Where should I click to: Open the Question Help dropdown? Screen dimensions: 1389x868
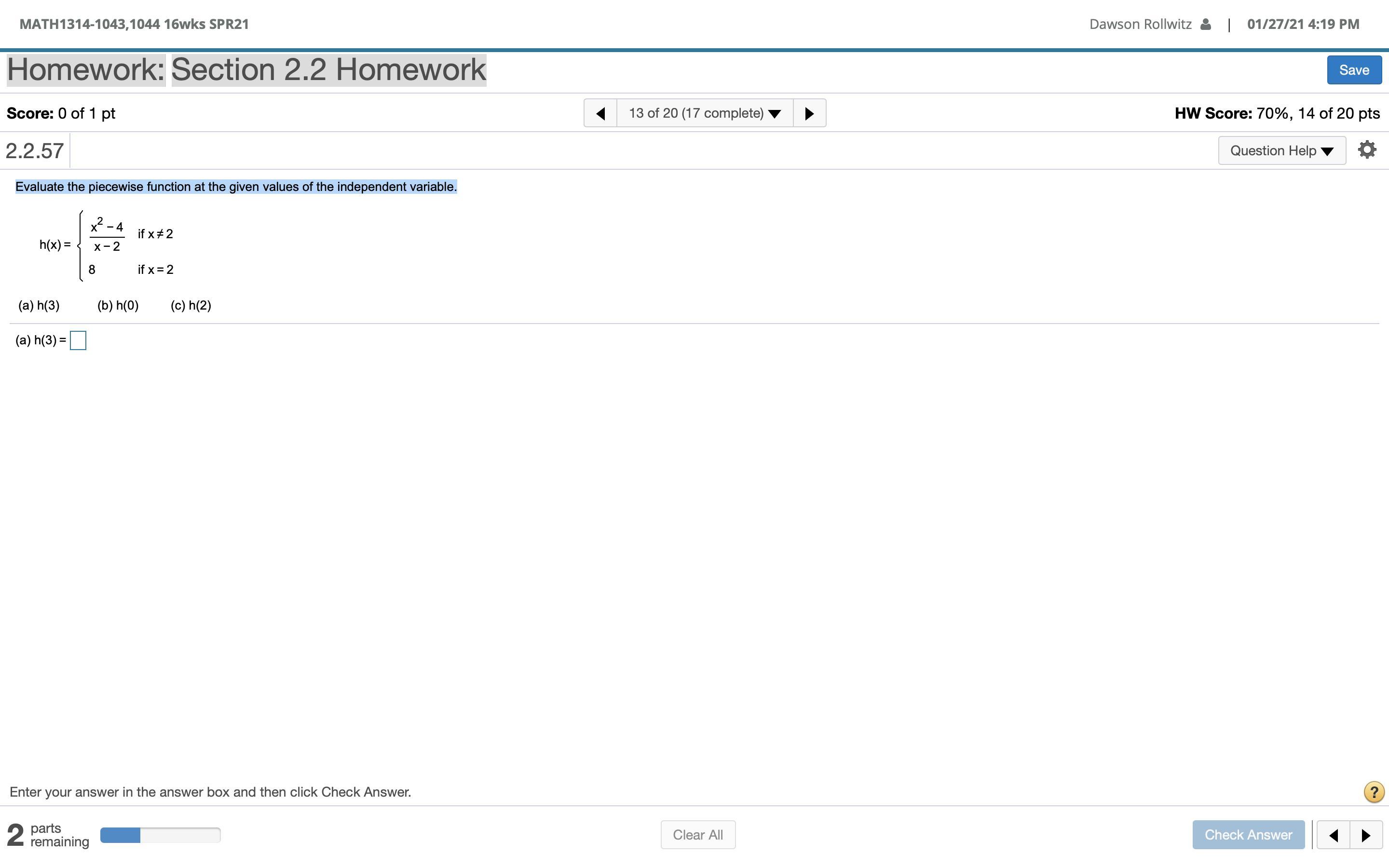pos(1281,150)
